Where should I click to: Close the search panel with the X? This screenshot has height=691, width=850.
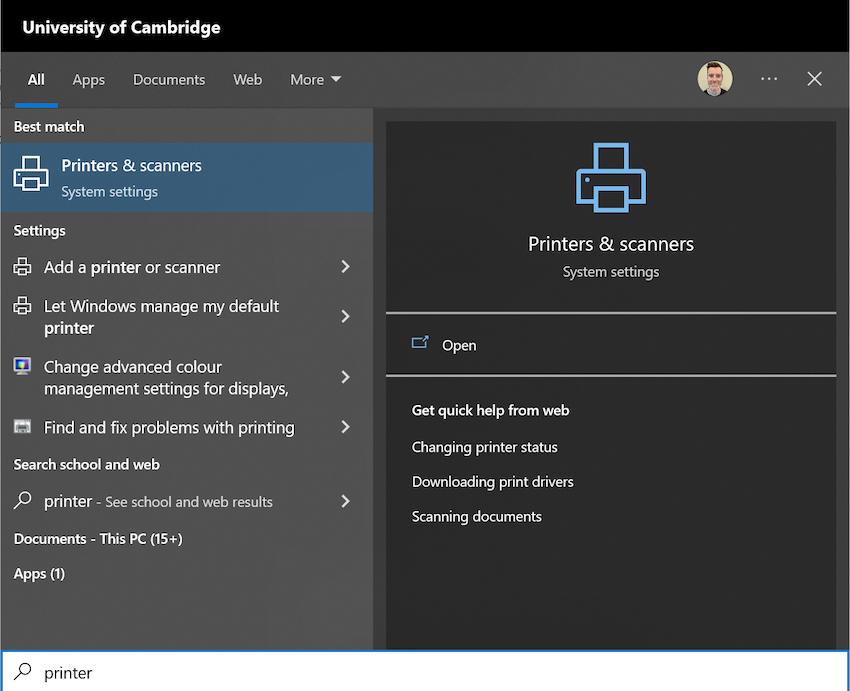click(814, 79)
